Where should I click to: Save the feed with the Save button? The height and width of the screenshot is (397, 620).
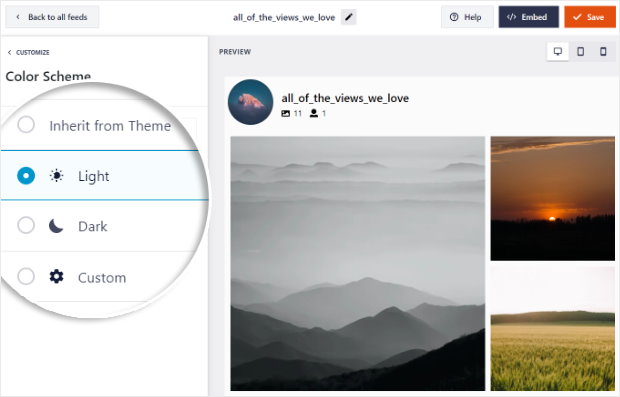(590, 17)
